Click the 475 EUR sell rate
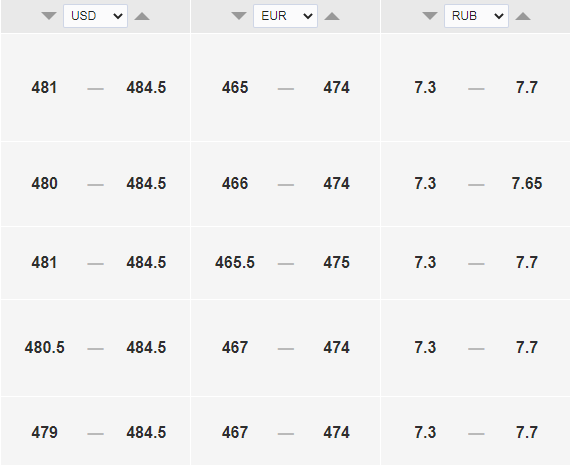The width and height of the screenshot is (570, 465). 336,262
